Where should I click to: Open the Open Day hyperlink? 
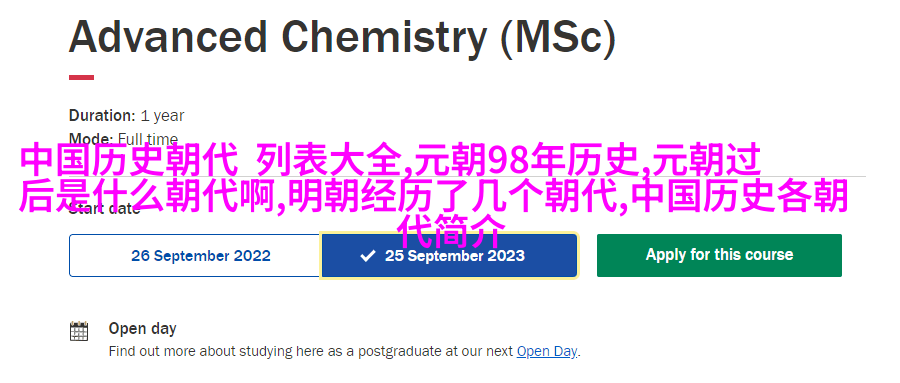click(546, 351)
